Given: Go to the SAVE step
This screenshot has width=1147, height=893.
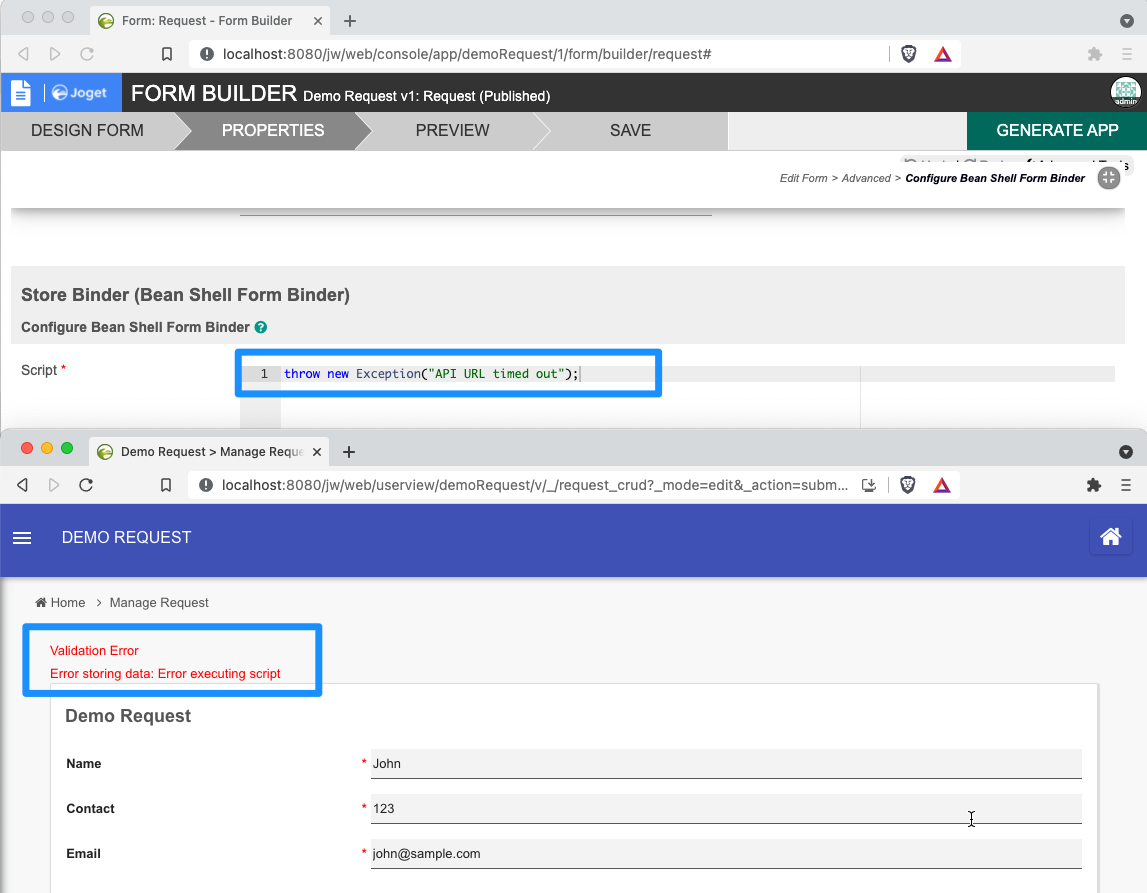Looking at the screenshot, I should pos(630,131).
